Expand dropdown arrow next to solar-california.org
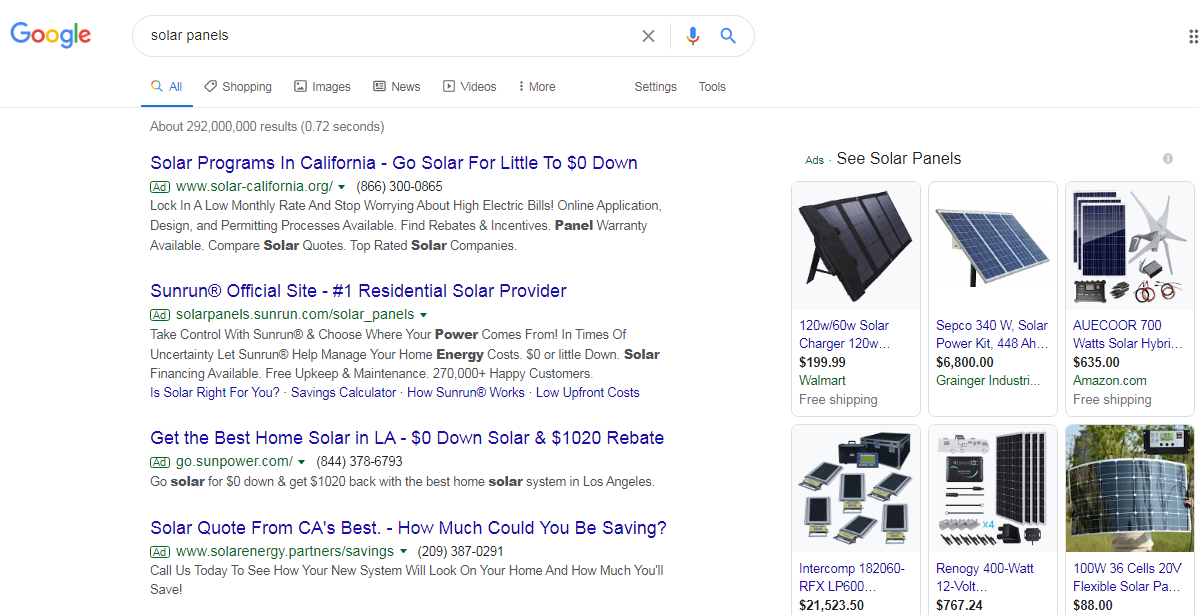 tap(342, 187)
